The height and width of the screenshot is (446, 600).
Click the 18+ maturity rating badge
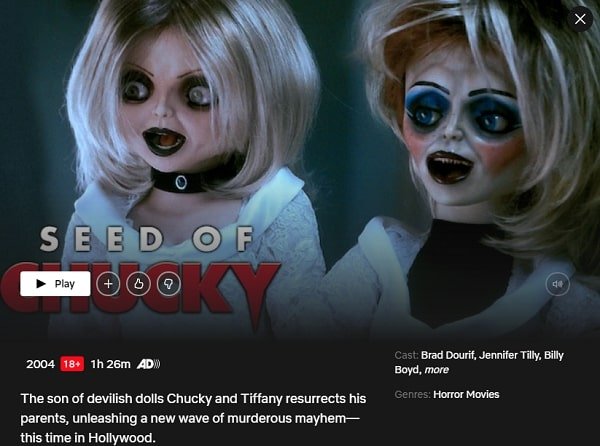[x=72, y=364]
